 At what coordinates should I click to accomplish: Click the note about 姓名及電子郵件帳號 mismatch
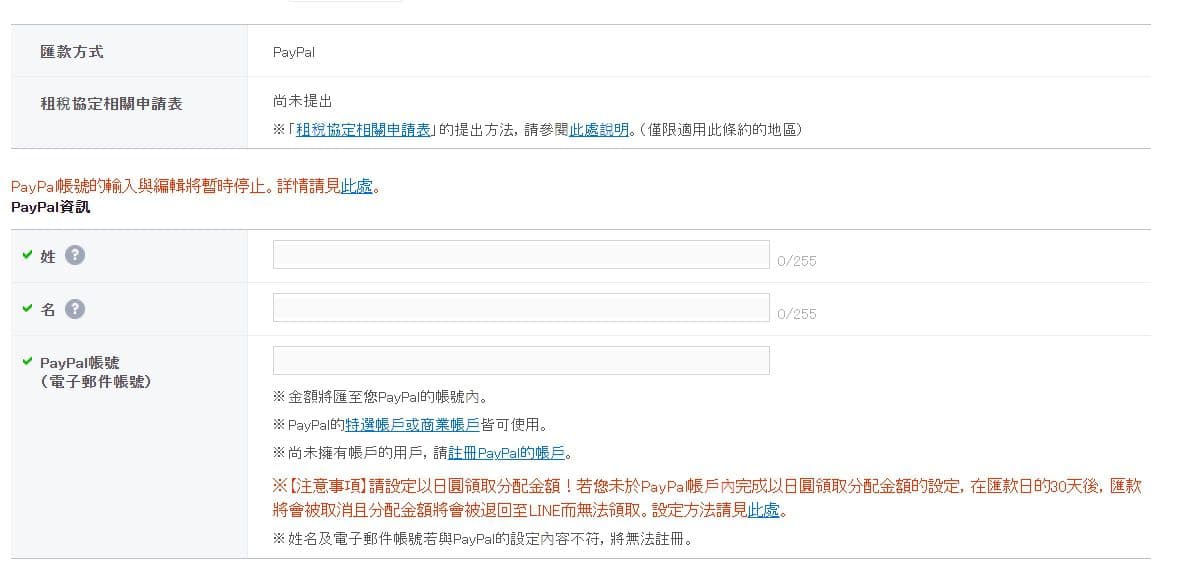[x=483, y=539]
